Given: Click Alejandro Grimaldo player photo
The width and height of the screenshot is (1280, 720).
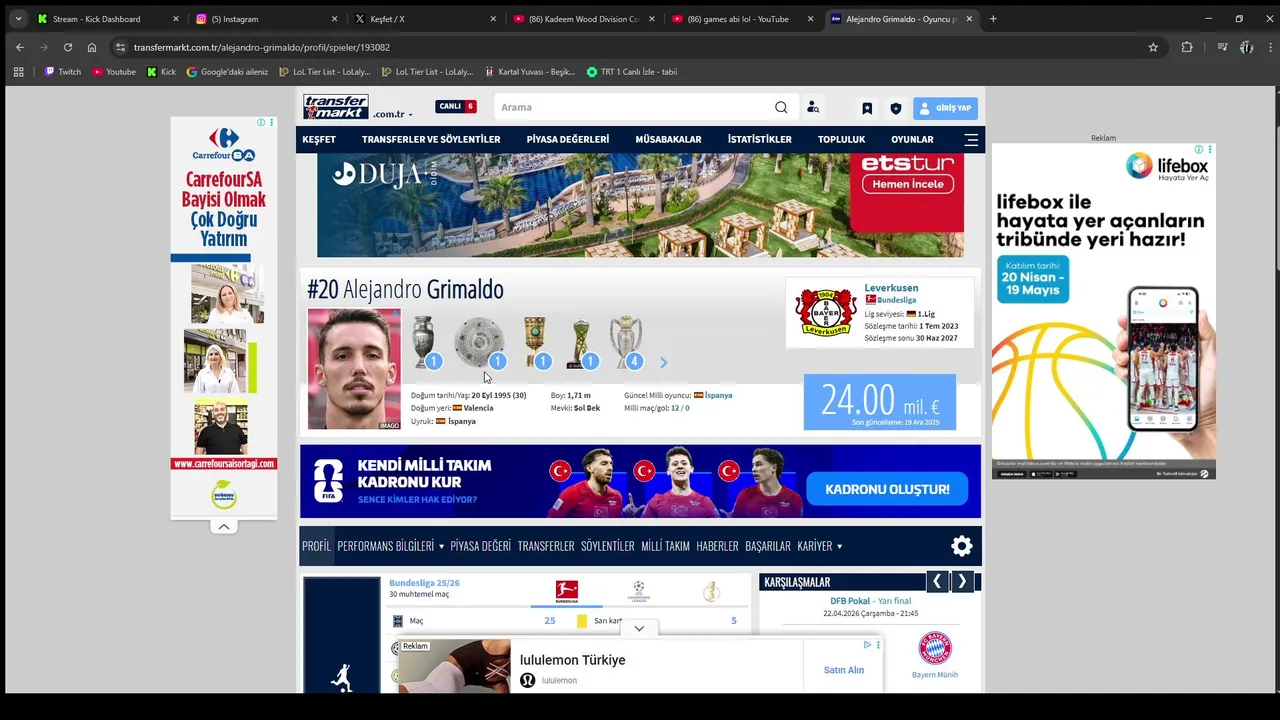Looking at the screenshot, I should coord(354,369).
